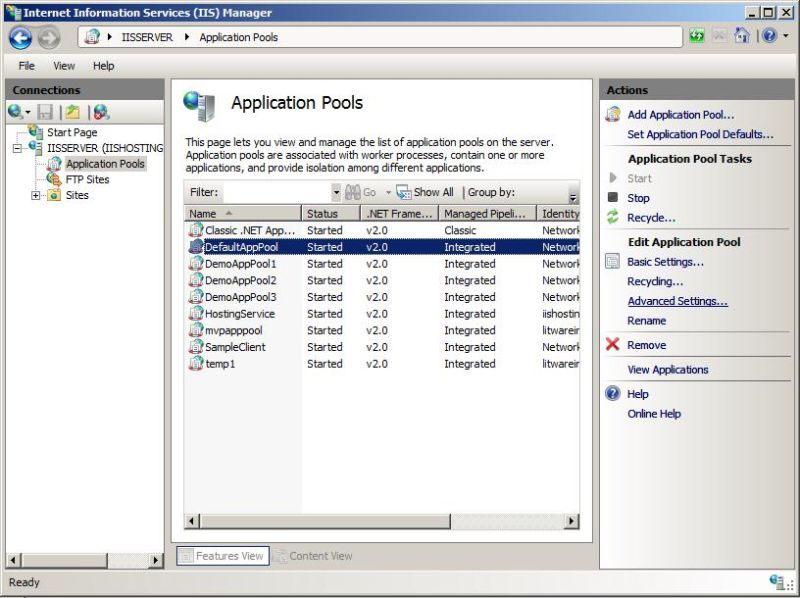
Task: Click the Show All icon in the filter bar
Action: pos(406,192)
